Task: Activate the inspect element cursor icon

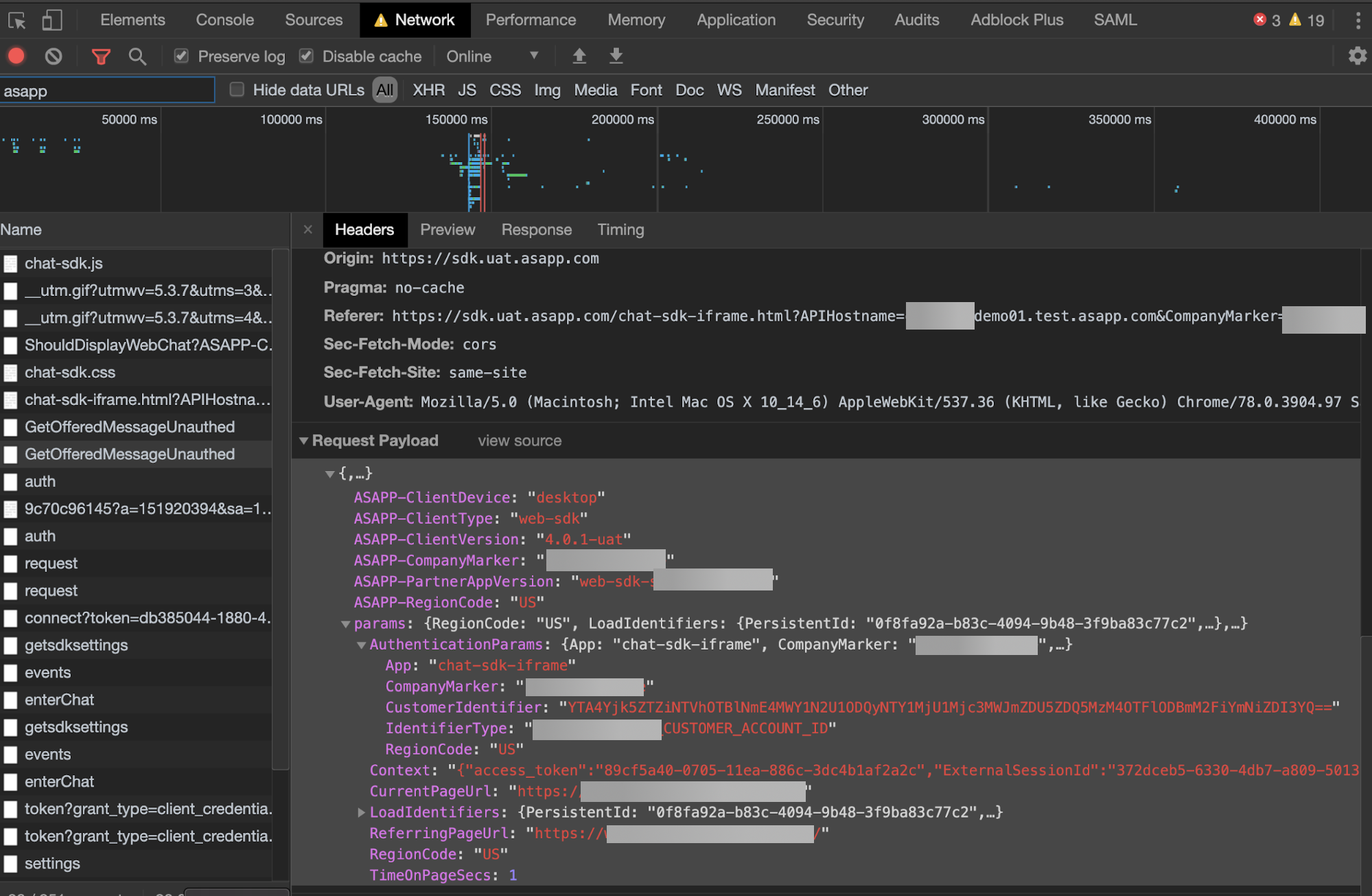Action: [x=17, y=20]
